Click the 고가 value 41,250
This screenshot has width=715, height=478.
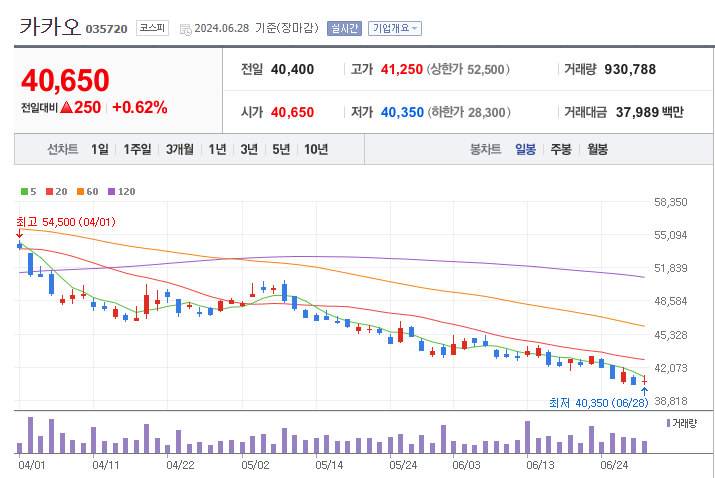click(402, 69)
